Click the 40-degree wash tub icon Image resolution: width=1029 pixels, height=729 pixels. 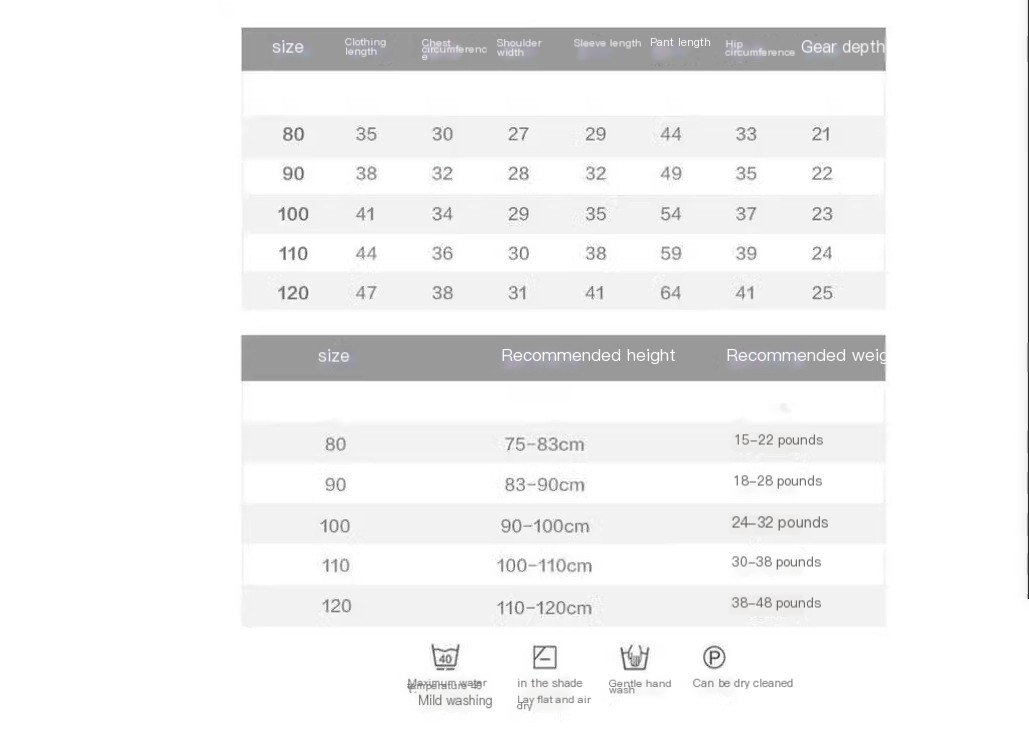[445, 657]
